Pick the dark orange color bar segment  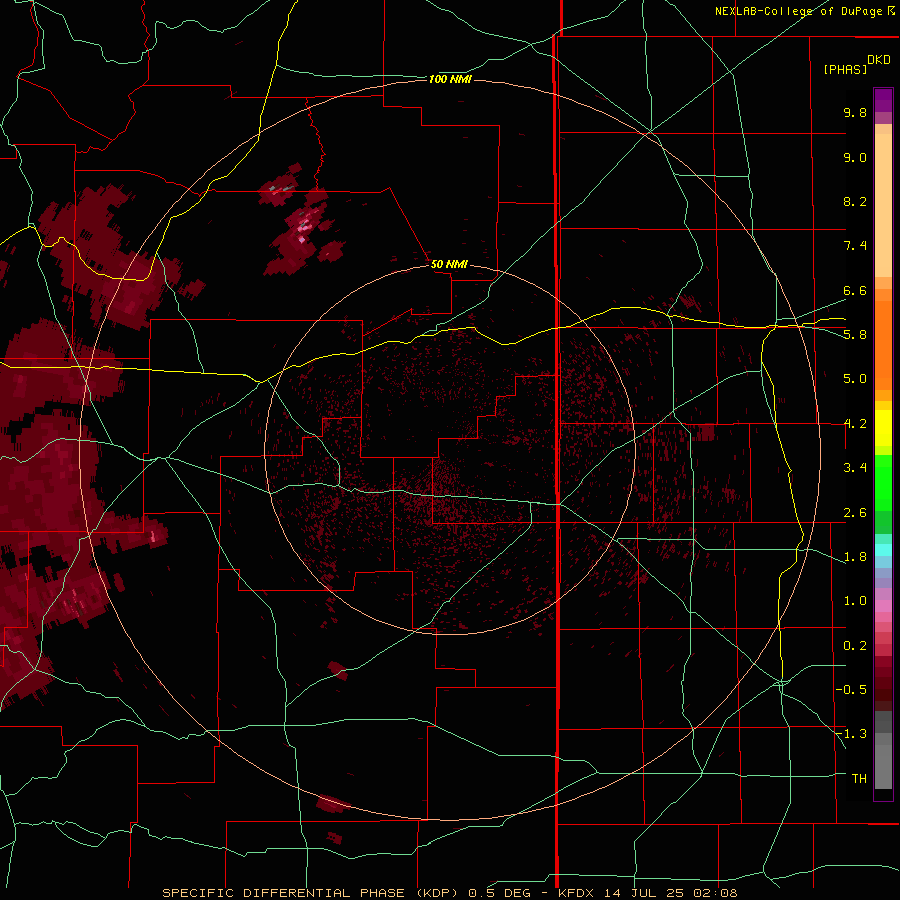pyautogui.click(x=883, y=345)
